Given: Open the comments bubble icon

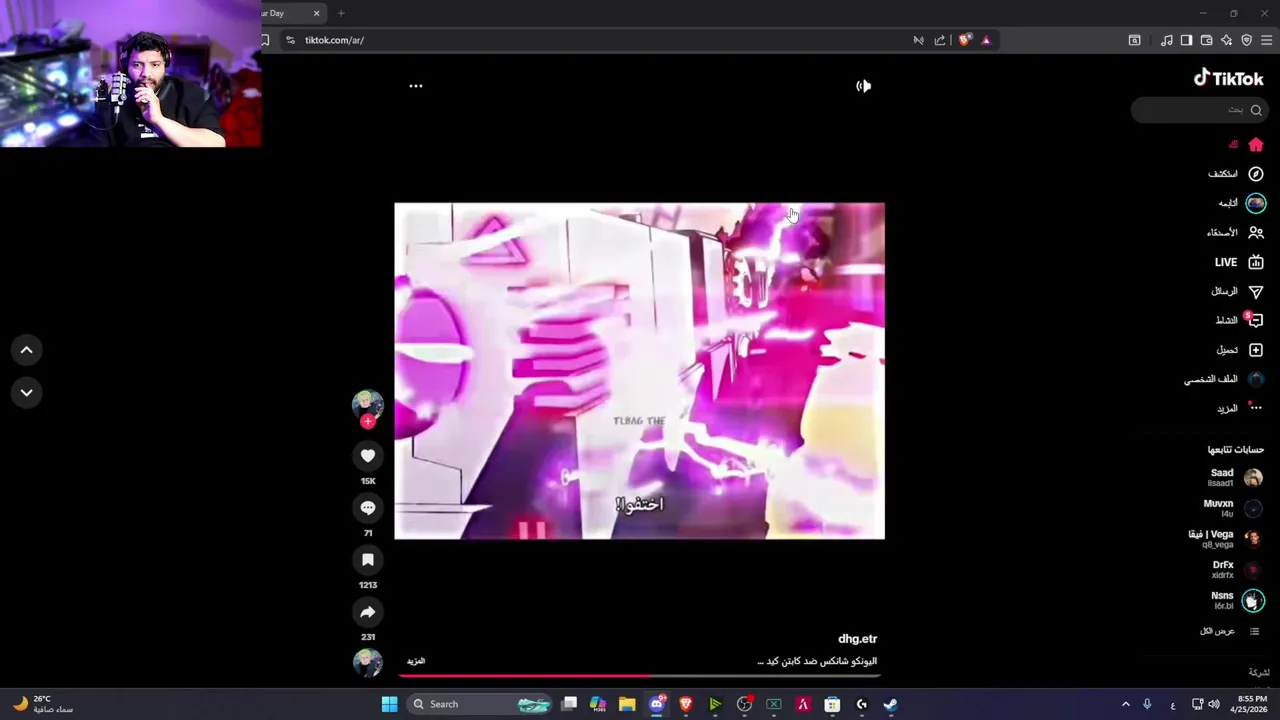Looking at the screenshot, I should point(368,508).
